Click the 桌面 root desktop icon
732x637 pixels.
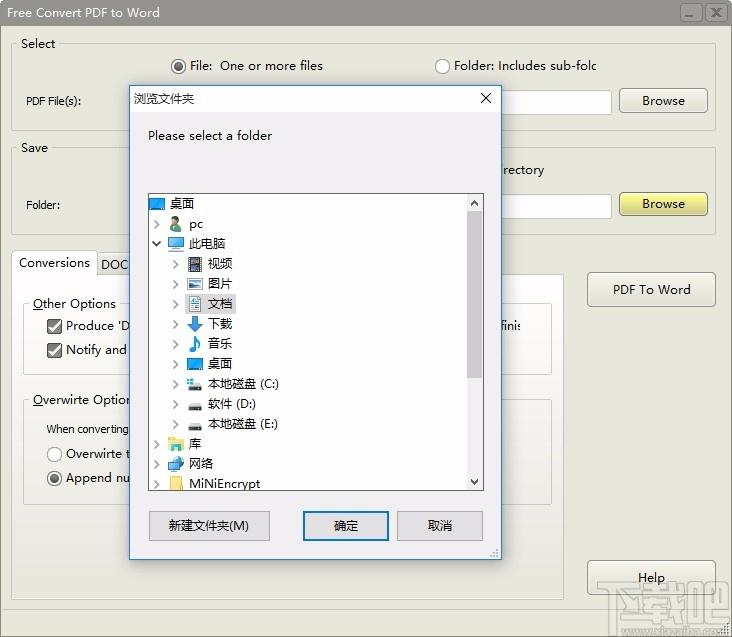tap(157, 204)
